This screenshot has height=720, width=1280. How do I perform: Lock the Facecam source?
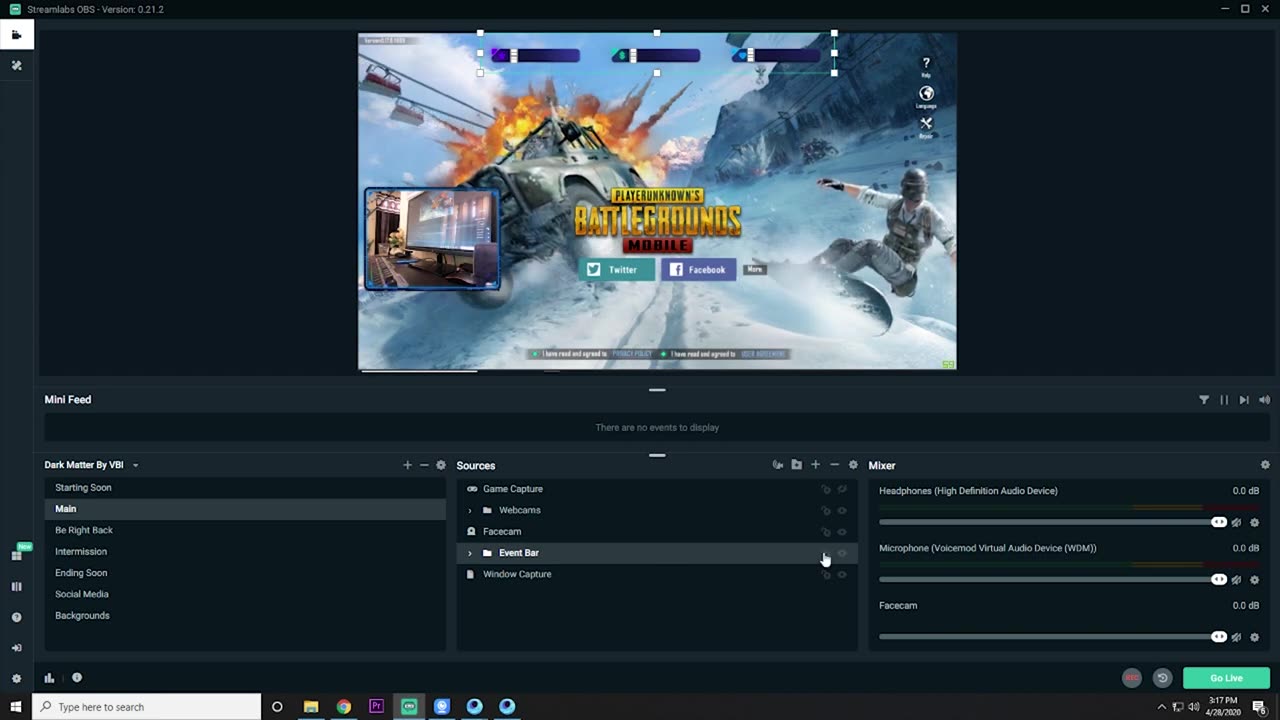pos(826,532)
